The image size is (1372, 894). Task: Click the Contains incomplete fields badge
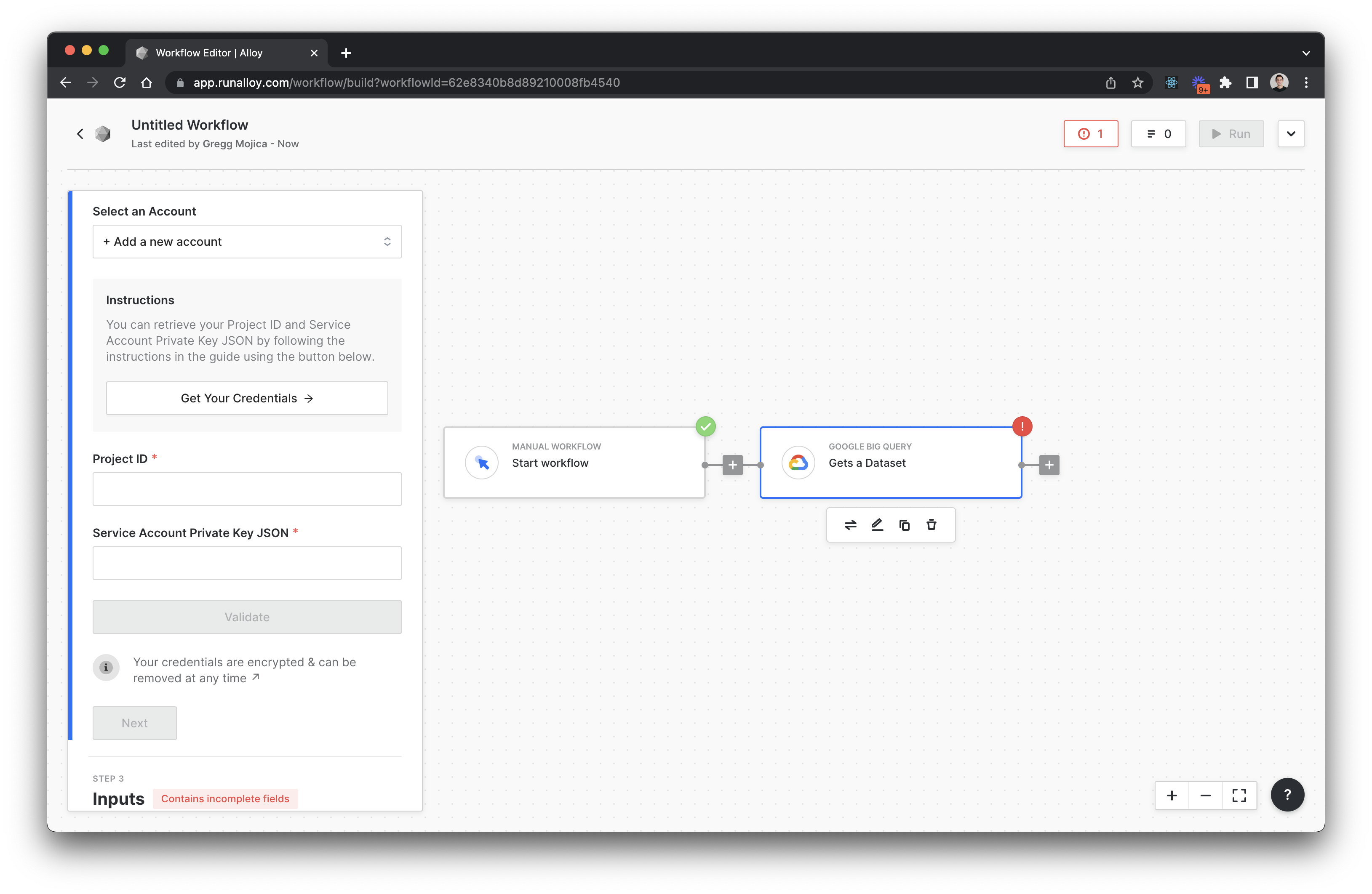click(x=225, y=798)
